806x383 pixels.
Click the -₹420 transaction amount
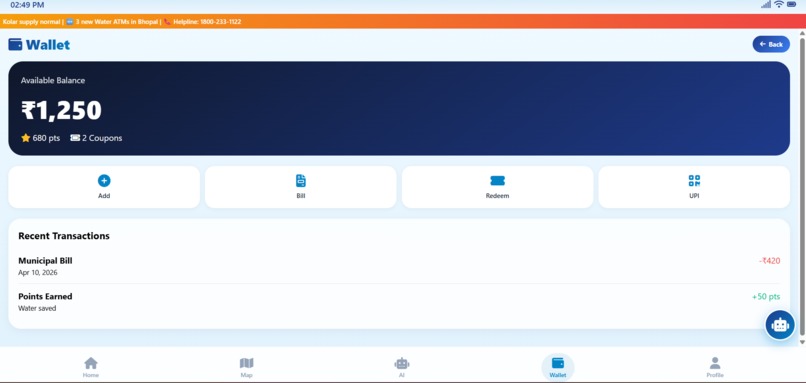pyautogui.click(x=770, y=261)
